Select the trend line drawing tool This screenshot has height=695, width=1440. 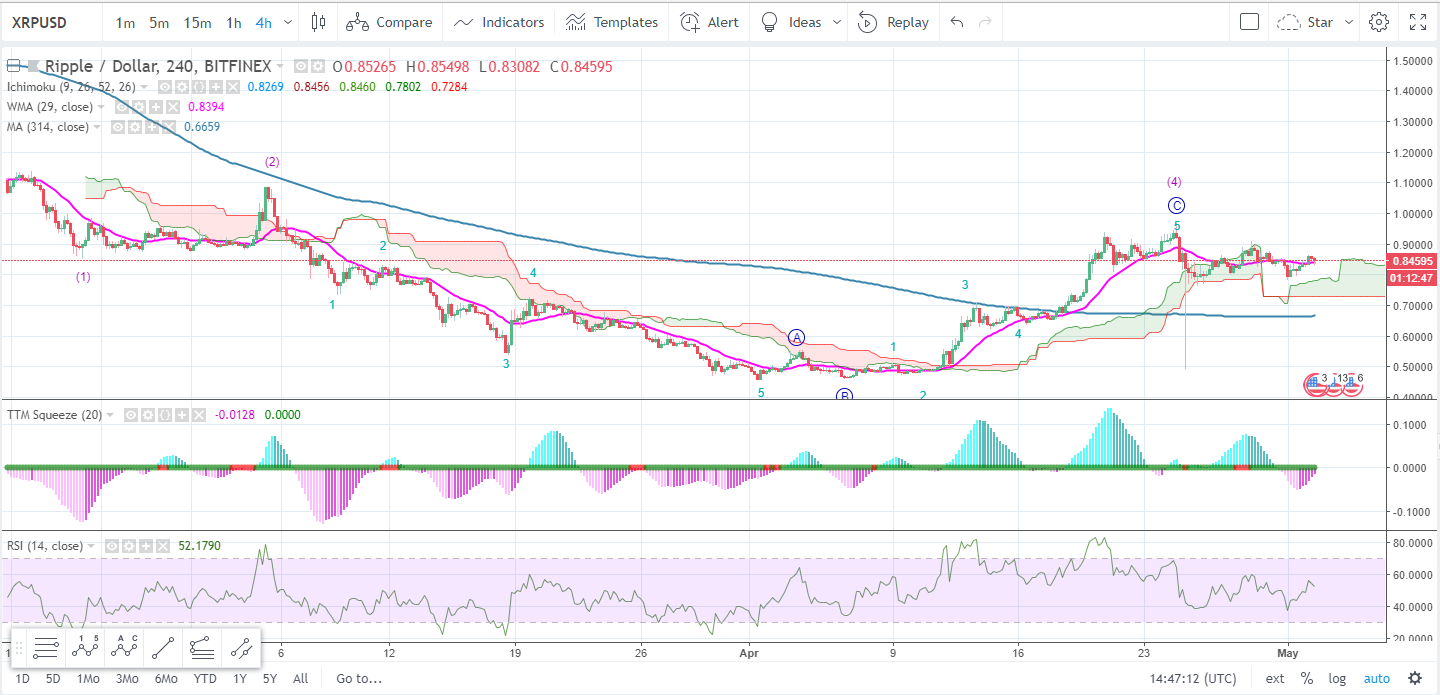tap(163, 648)
